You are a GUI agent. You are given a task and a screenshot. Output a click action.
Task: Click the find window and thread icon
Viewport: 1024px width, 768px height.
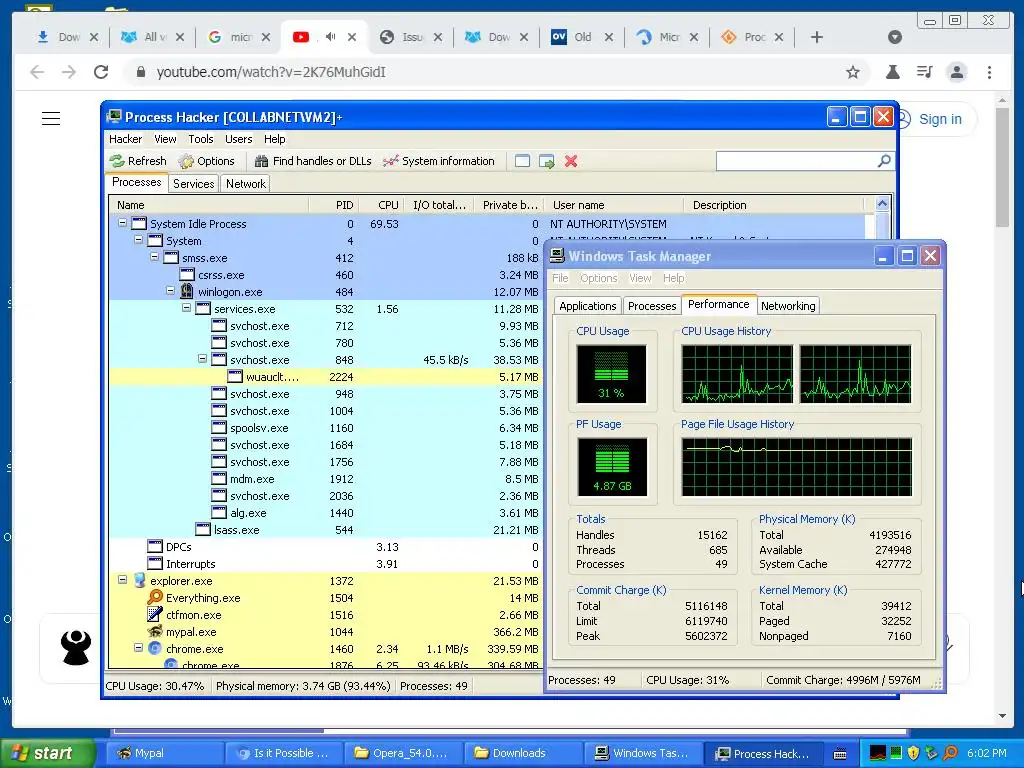(547, 161)
